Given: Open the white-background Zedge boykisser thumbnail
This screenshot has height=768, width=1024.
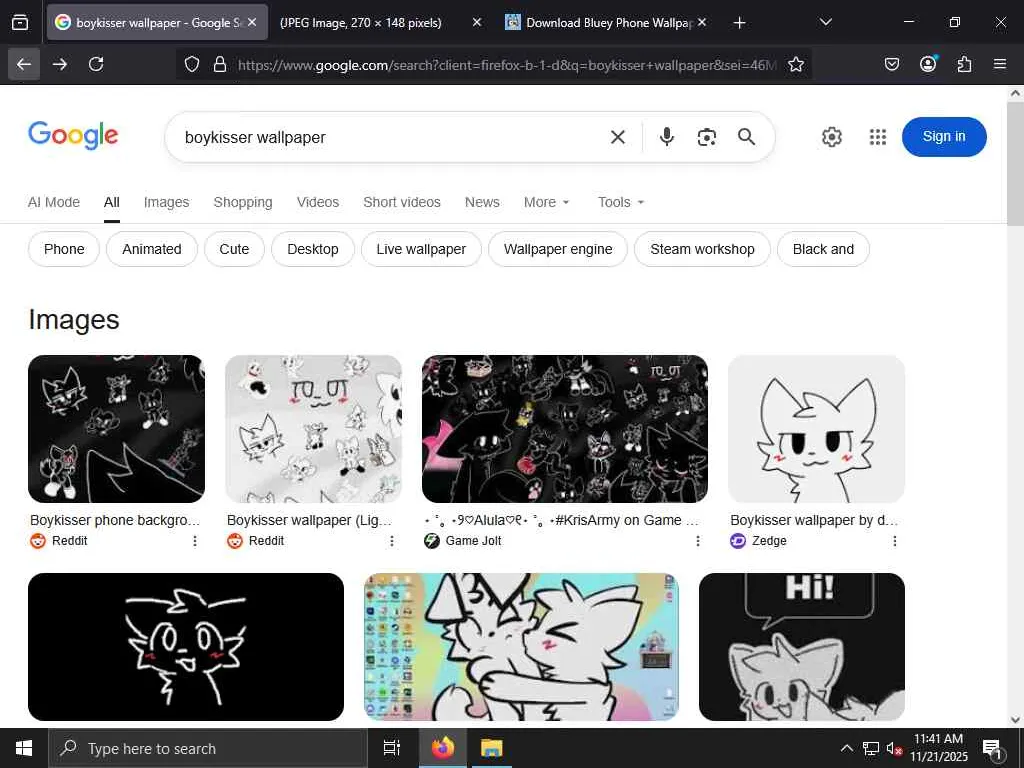Looking at the screenshot, I should [816, 429].
